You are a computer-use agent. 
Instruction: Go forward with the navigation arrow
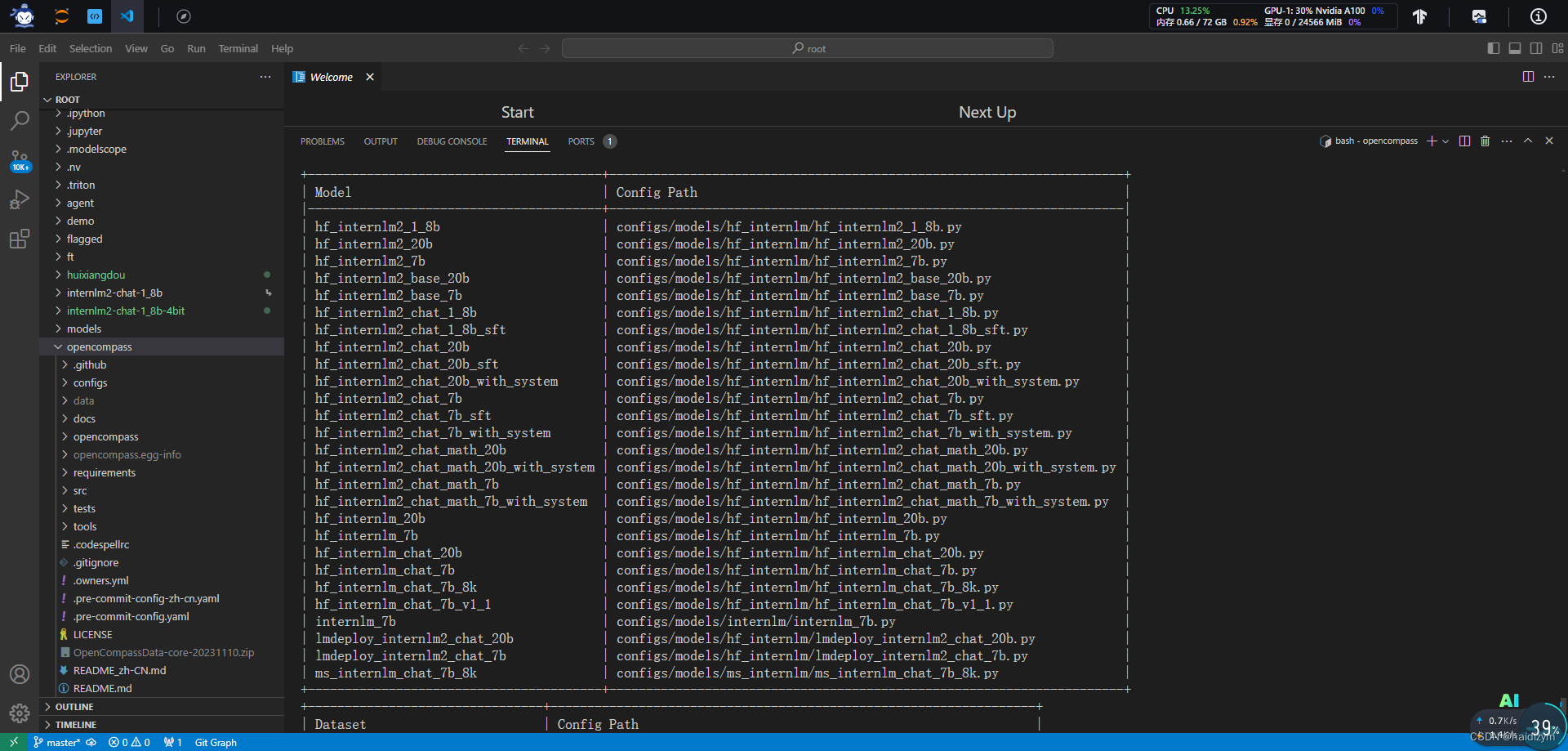tap(545, 48)
